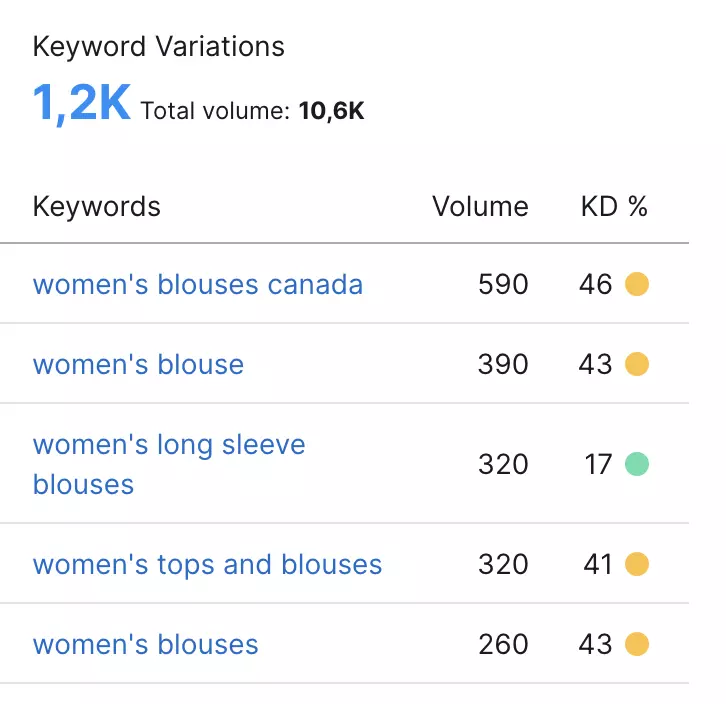Viewport: 726px width, 704px height.
Task: Click the KD value 17
Action: [599, 465]
